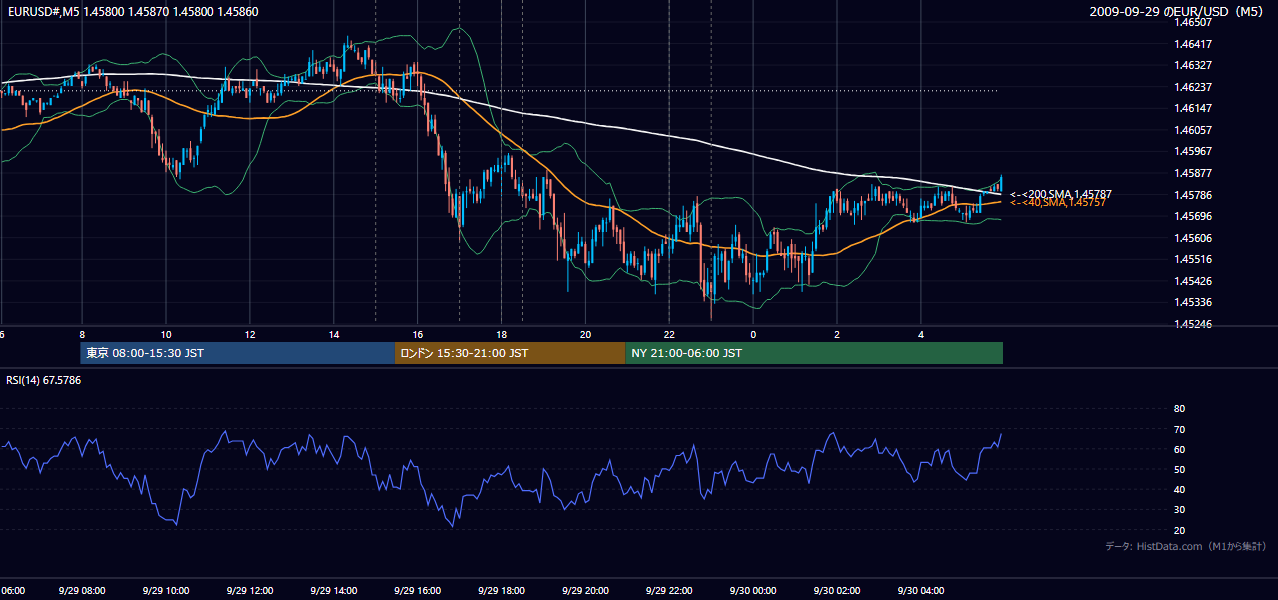This screenshot has height=600, width=1278.
Task: Click the 1.45606 price axis label
Action: click(1192, 238)
